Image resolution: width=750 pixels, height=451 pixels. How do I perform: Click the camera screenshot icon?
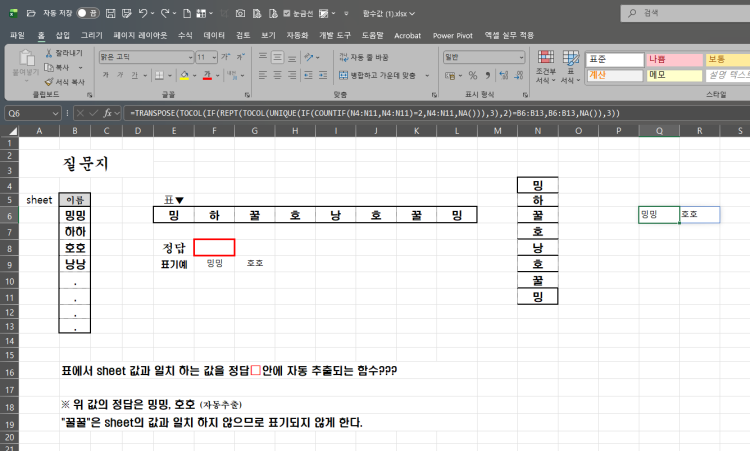[x=240, y=13]
